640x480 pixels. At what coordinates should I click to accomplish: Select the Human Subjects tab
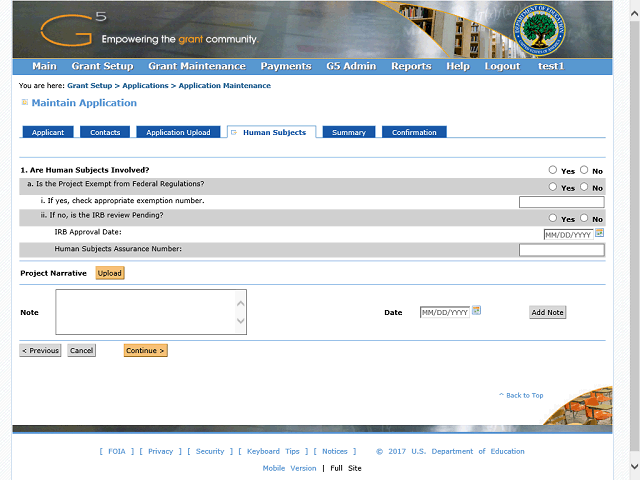[271, 132]
